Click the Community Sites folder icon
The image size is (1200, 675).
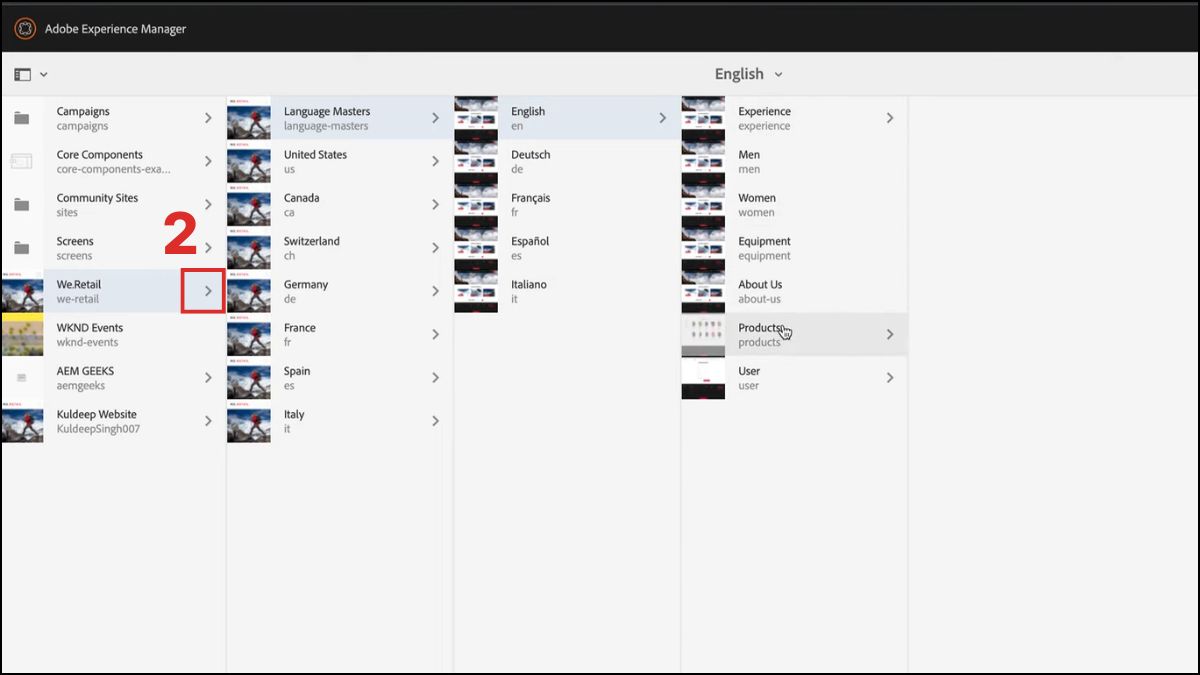tap(21, 205)
